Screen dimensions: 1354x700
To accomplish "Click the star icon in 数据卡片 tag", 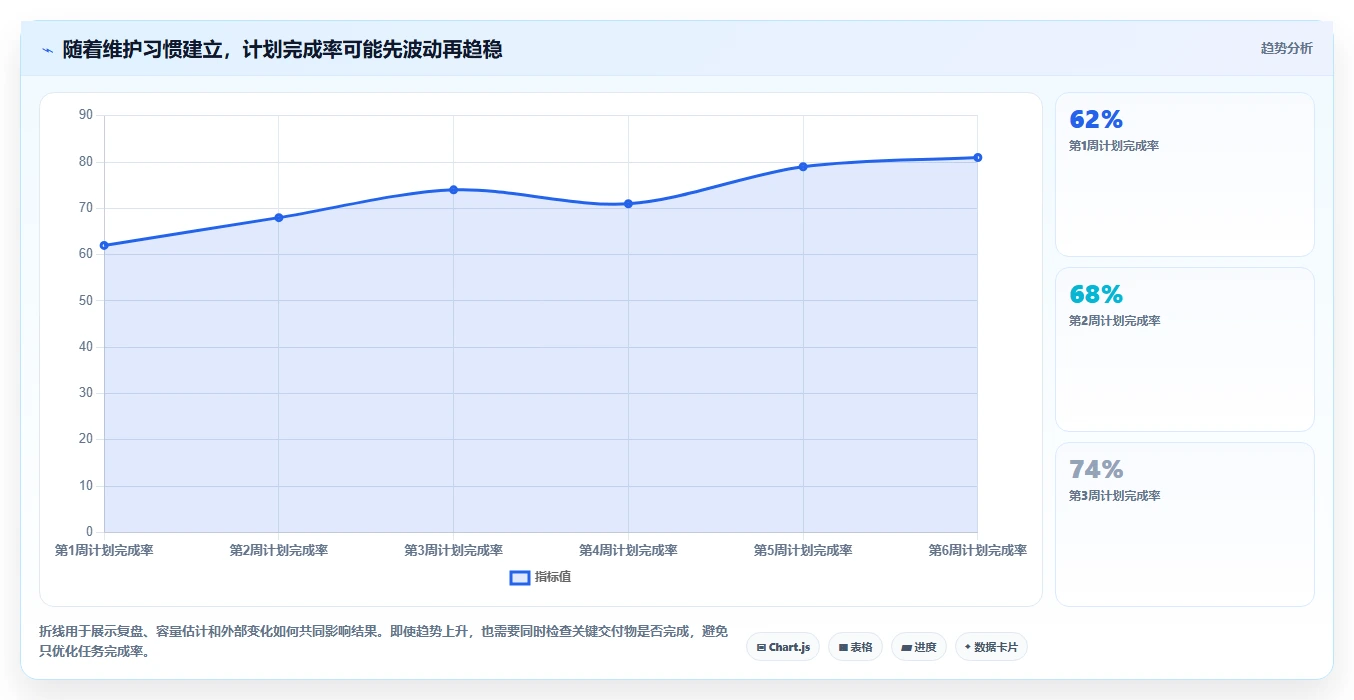I will pyautogui.click(x=968, y=647).
